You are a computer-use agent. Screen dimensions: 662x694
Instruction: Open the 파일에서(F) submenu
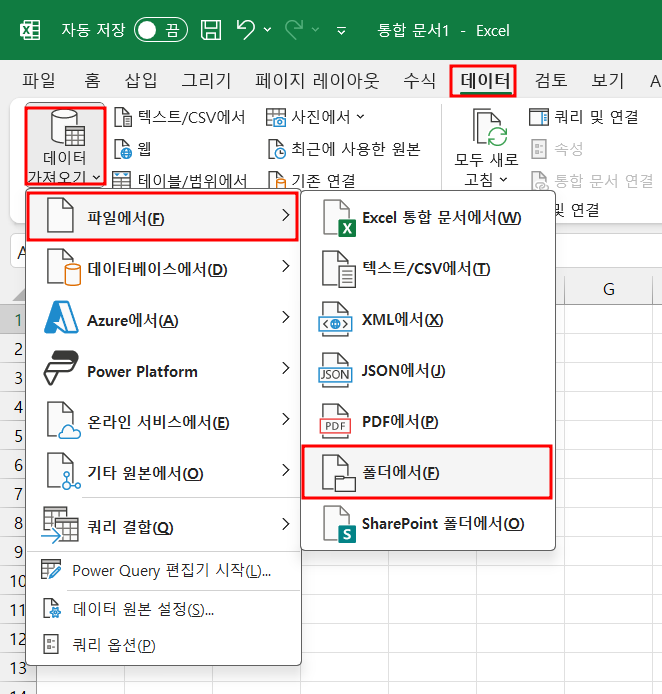coord(162,216)
